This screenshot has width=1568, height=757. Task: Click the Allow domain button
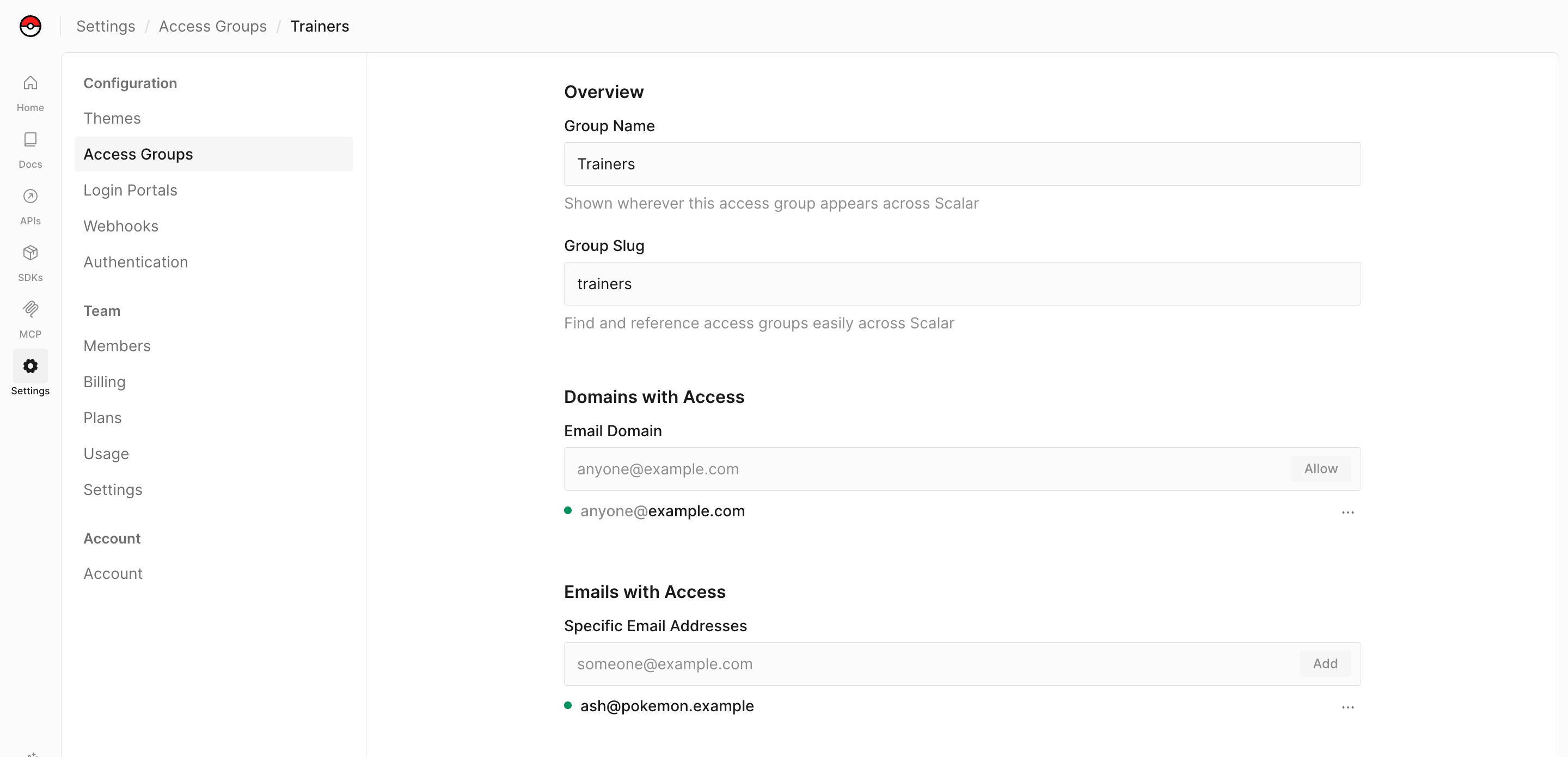click(1320, 469)
